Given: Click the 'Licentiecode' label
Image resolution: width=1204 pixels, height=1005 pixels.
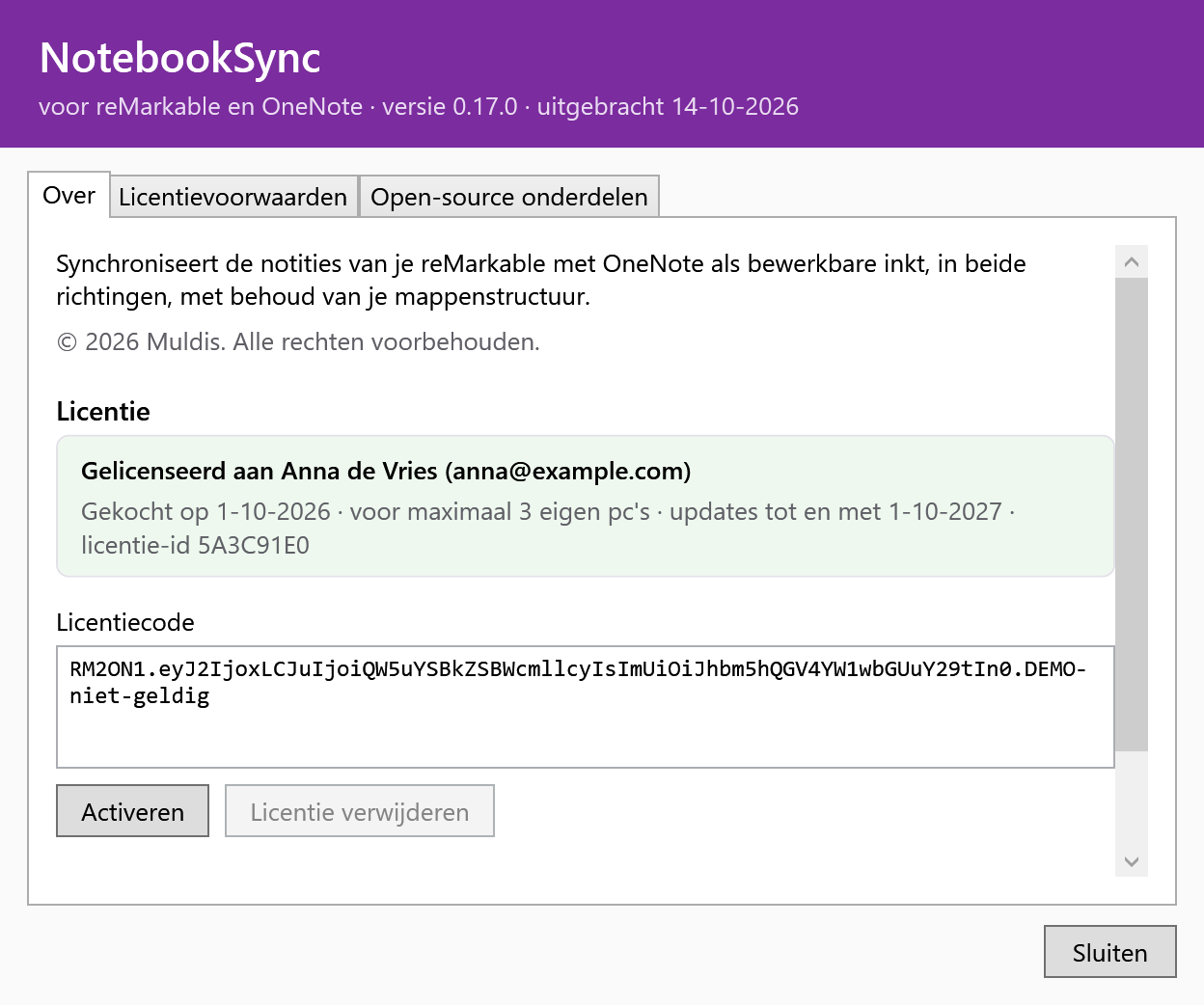Looking at the screenshot, I should pyautogui.click(x=125, y=623).
